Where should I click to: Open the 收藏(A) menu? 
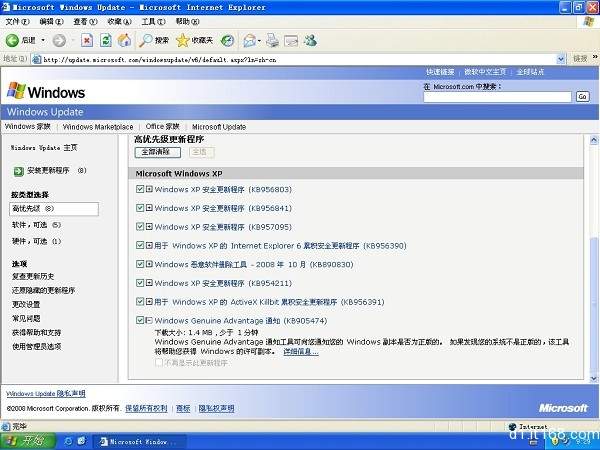[x=119, y=22]
